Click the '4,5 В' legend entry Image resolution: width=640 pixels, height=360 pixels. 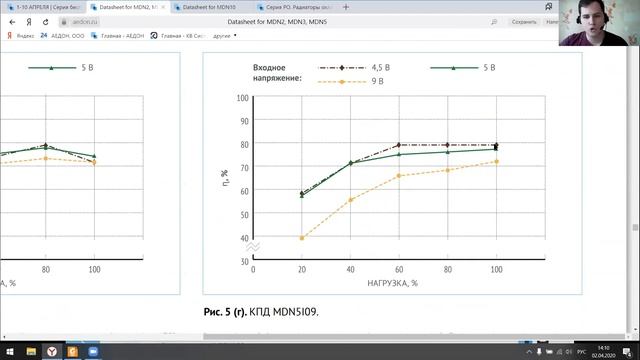click(354, 68)
